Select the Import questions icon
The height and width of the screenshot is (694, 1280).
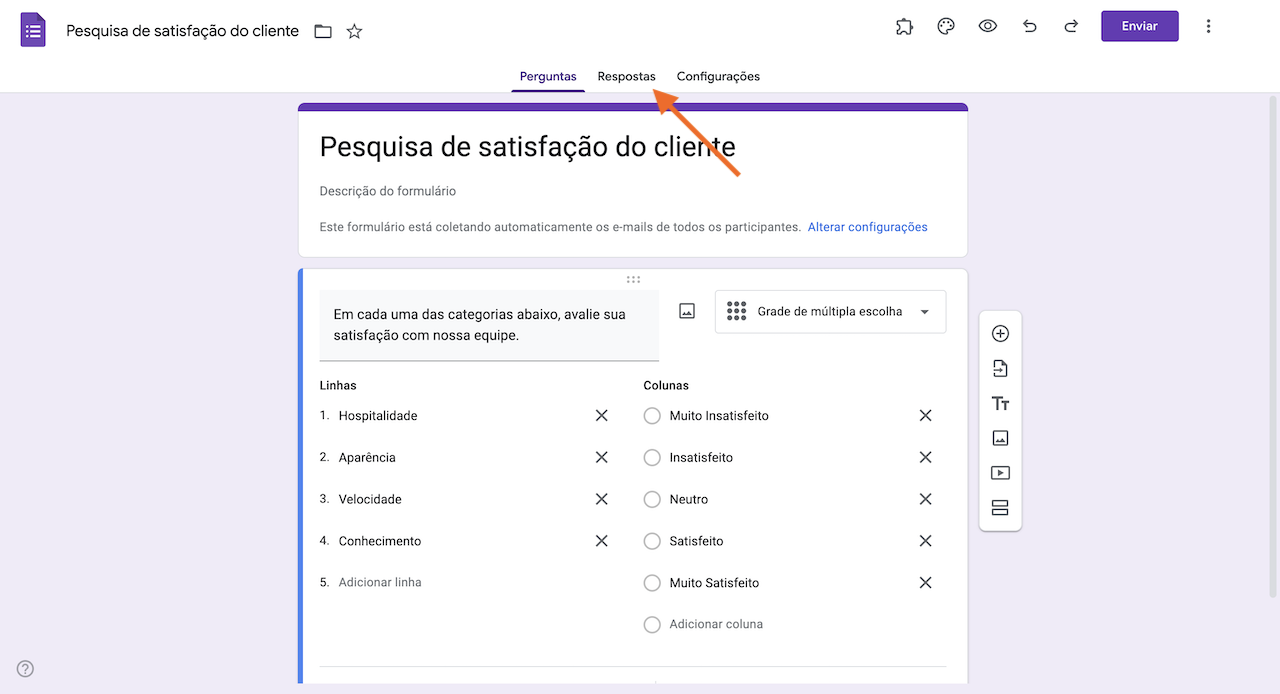point(1000,368)
